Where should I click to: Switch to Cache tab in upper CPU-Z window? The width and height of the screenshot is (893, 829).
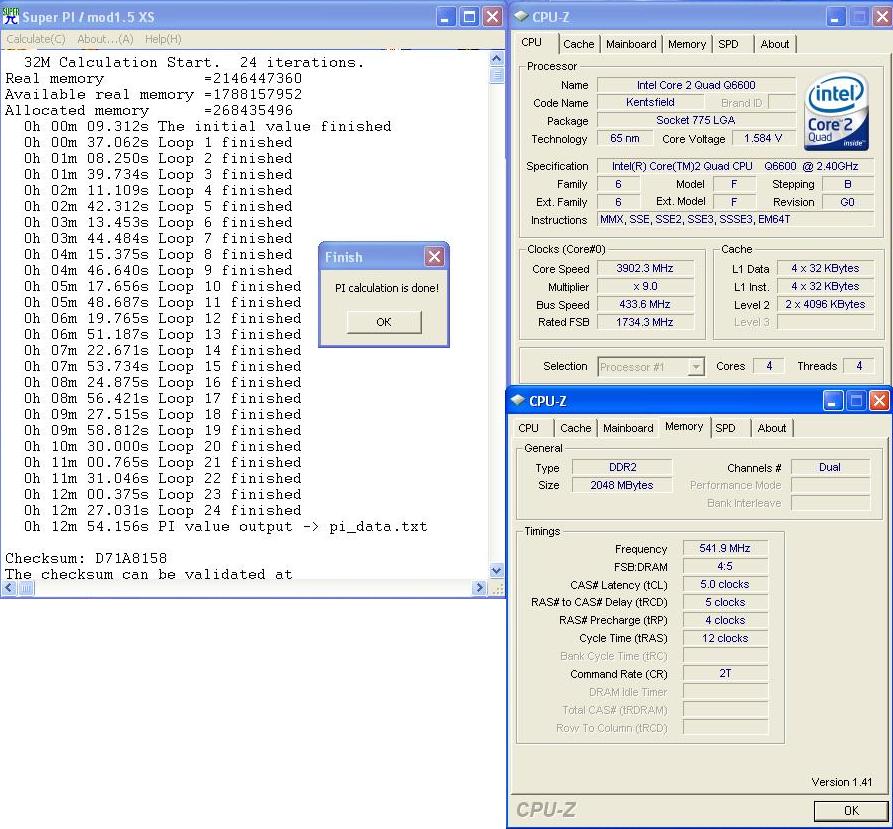tap(578, 44)
